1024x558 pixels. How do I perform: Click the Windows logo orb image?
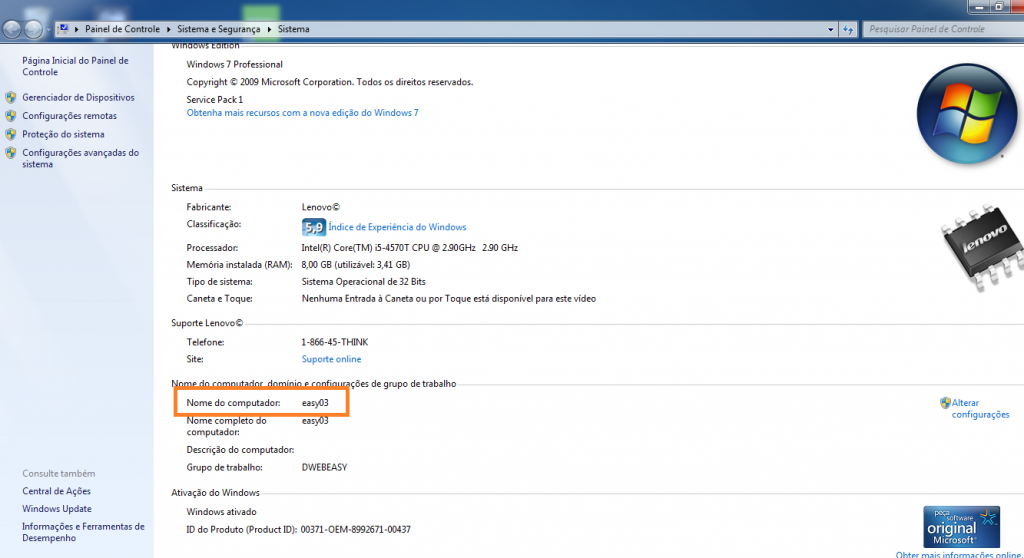pos(967,114)
